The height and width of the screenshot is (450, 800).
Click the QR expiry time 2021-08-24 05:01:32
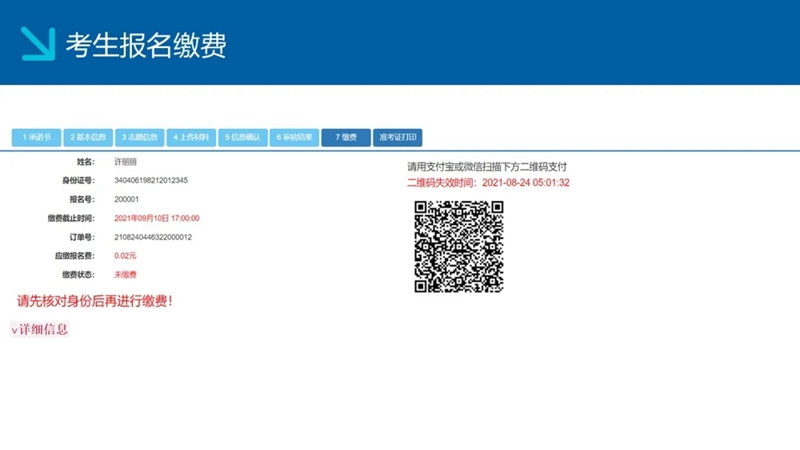(x=526, y=183)
